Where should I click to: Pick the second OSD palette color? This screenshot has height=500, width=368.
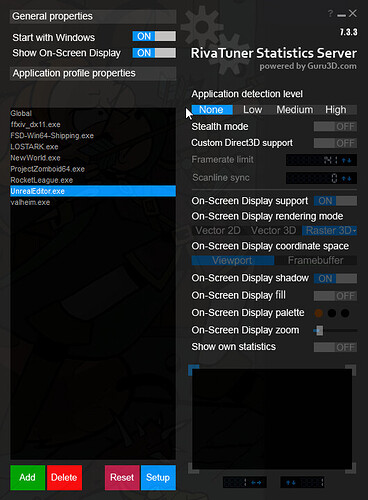(332, 313)
